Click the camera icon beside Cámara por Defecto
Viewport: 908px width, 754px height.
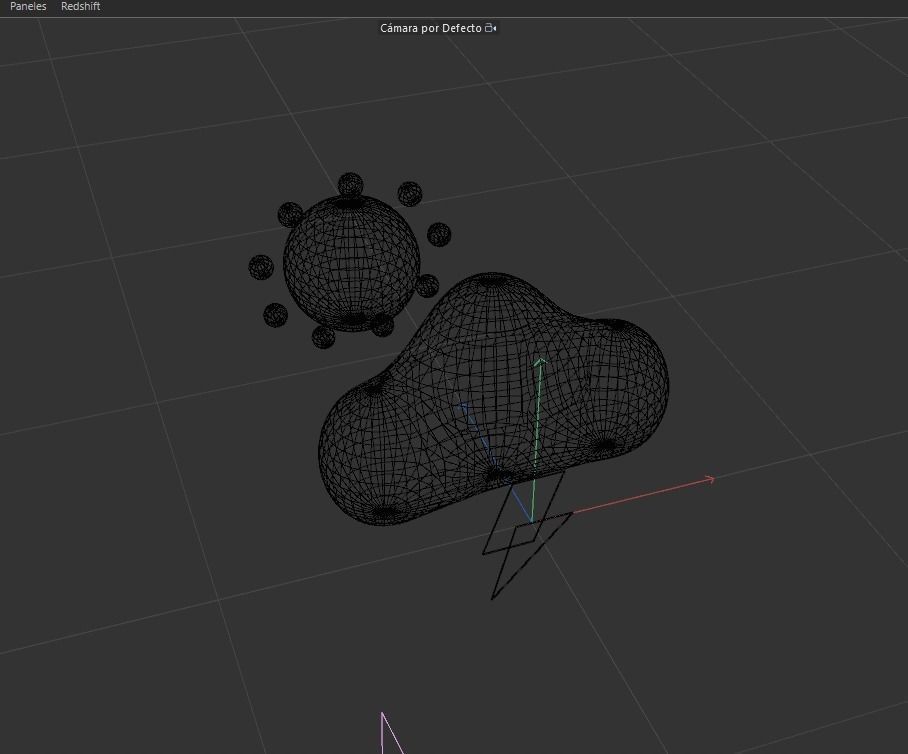[489, 28]
